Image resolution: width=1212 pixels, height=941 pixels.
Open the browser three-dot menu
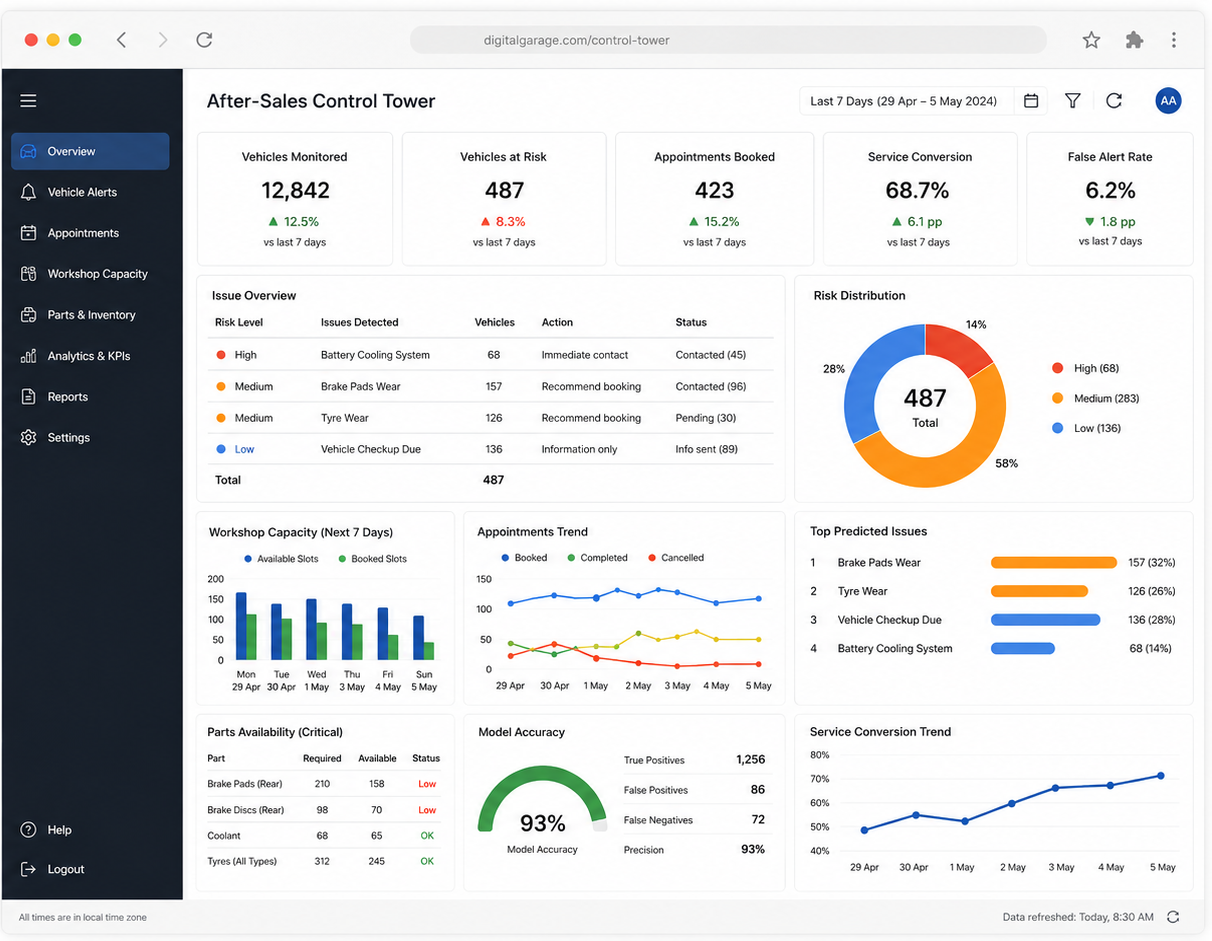(x=1173, y=40)
